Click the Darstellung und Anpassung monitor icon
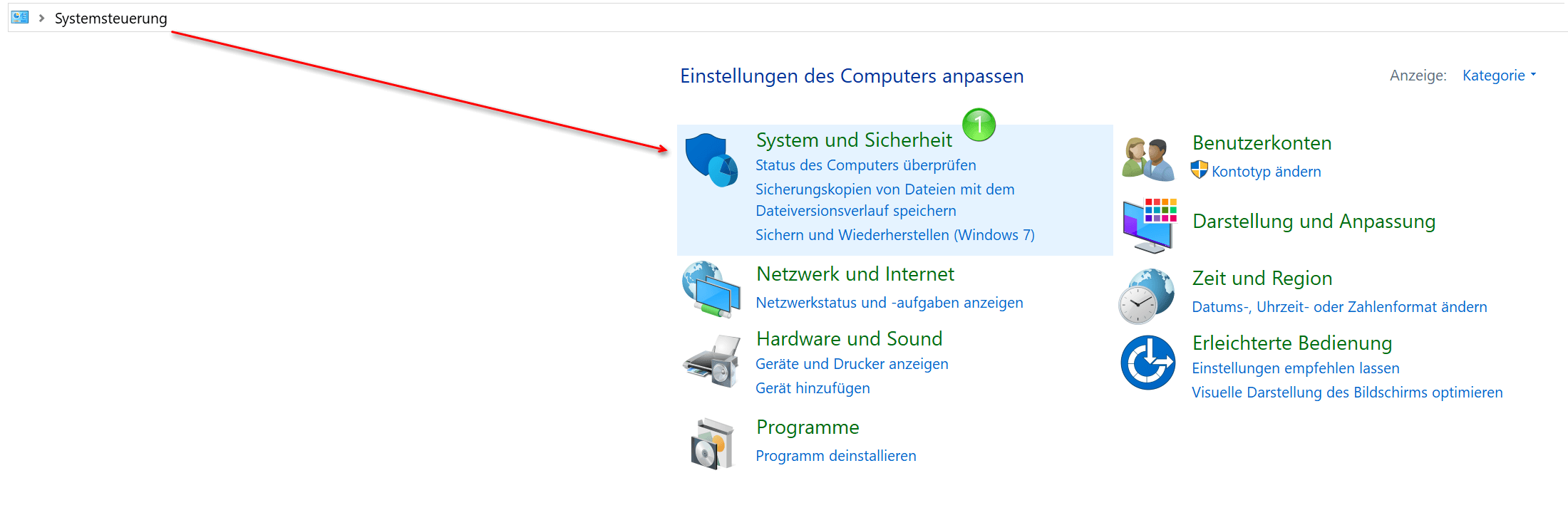The image size is (1568, 530). pyautogui.click(x=1149, y=226)
